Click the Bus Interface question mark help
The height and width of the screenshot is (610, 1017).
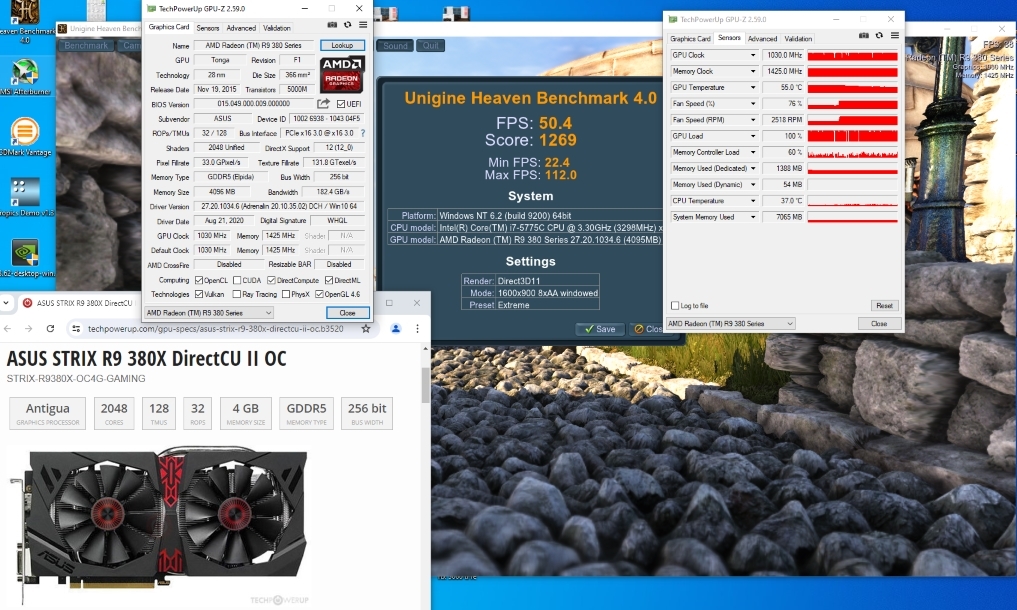(363, 133)
